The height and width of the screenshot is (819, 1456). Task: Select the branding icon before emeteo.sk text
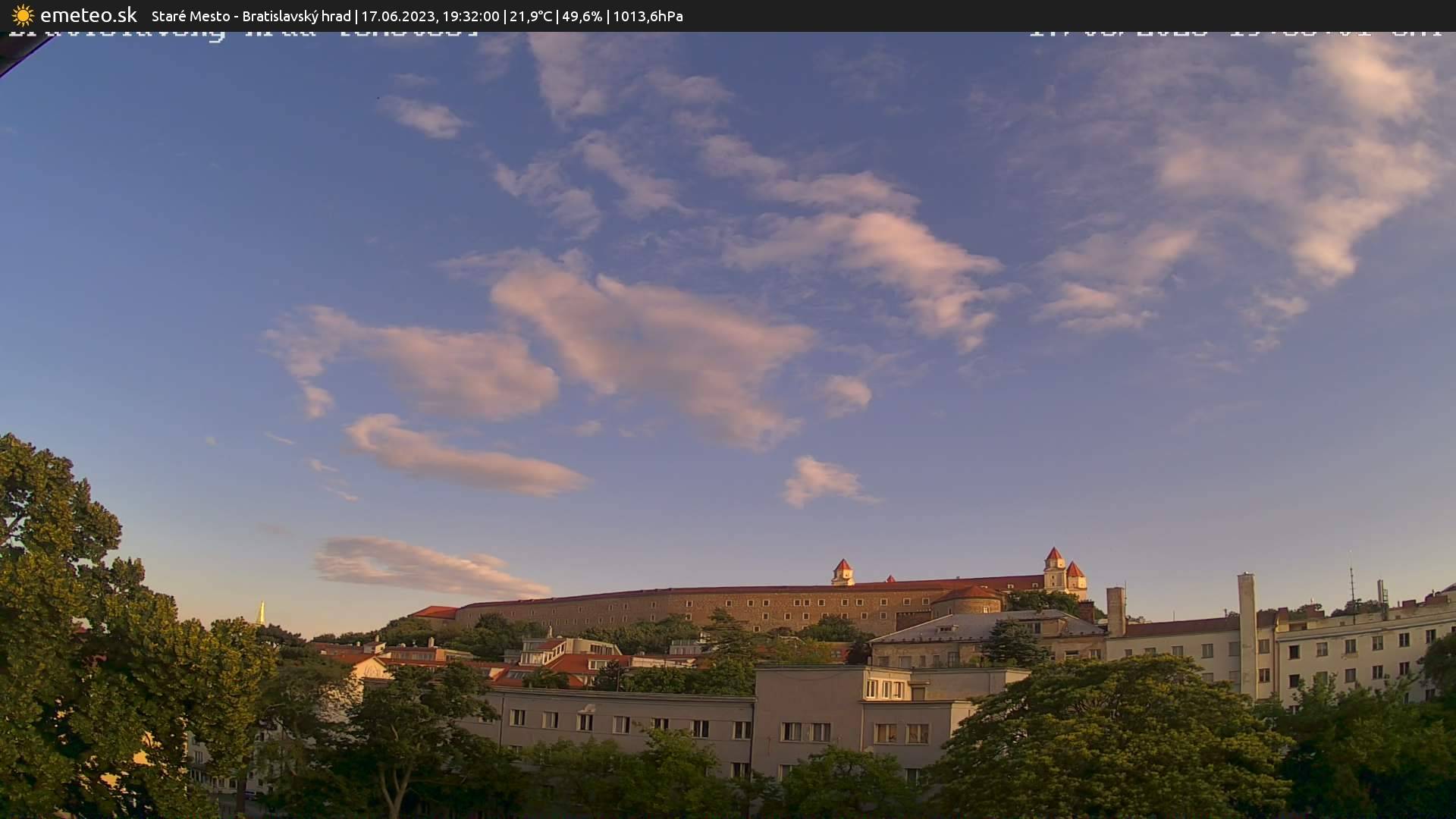(23, 15)
